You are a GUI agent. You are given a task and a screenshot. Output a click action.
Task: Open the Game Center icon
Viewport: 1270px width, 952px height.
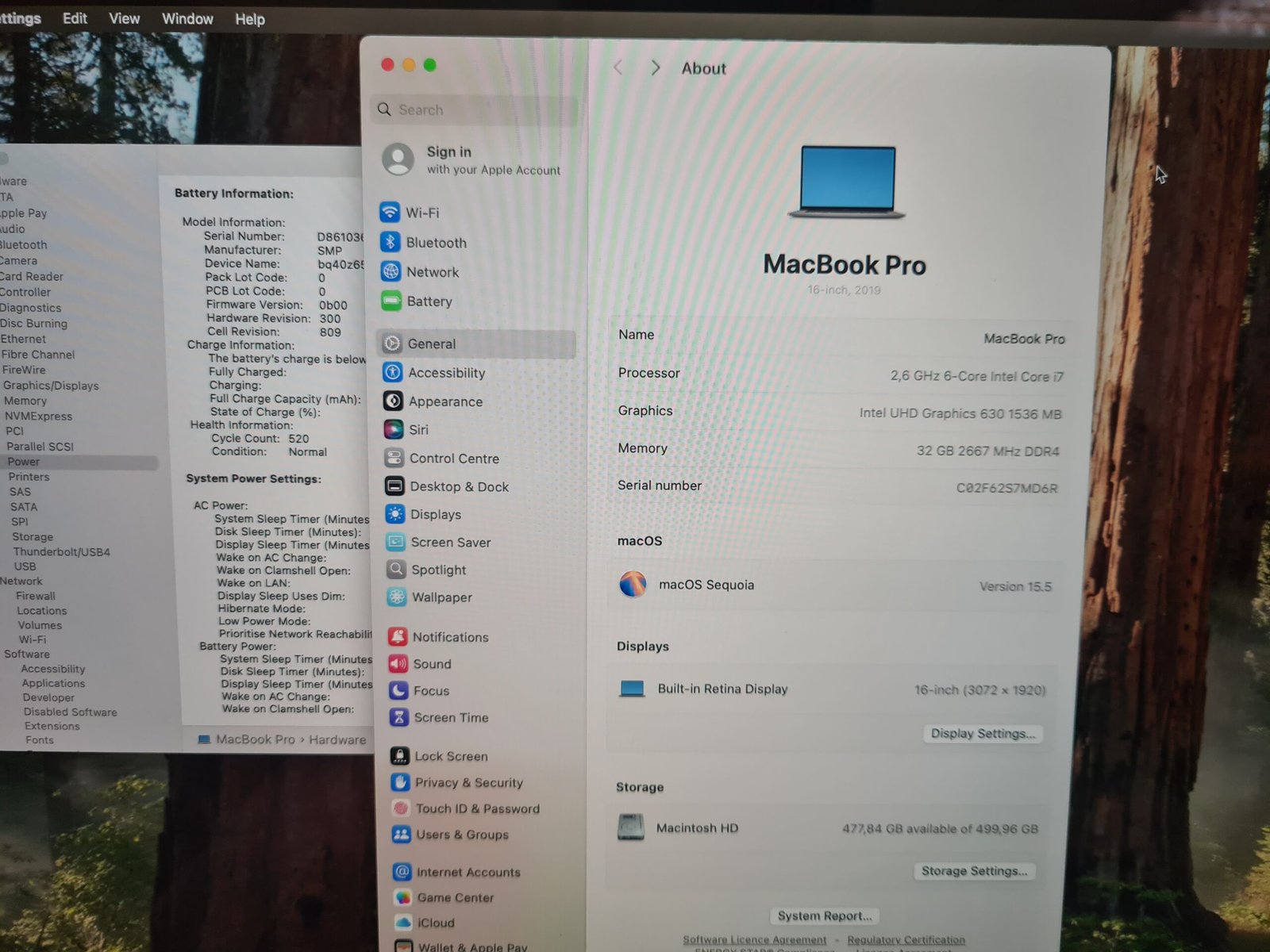click(x=403, y=897)
